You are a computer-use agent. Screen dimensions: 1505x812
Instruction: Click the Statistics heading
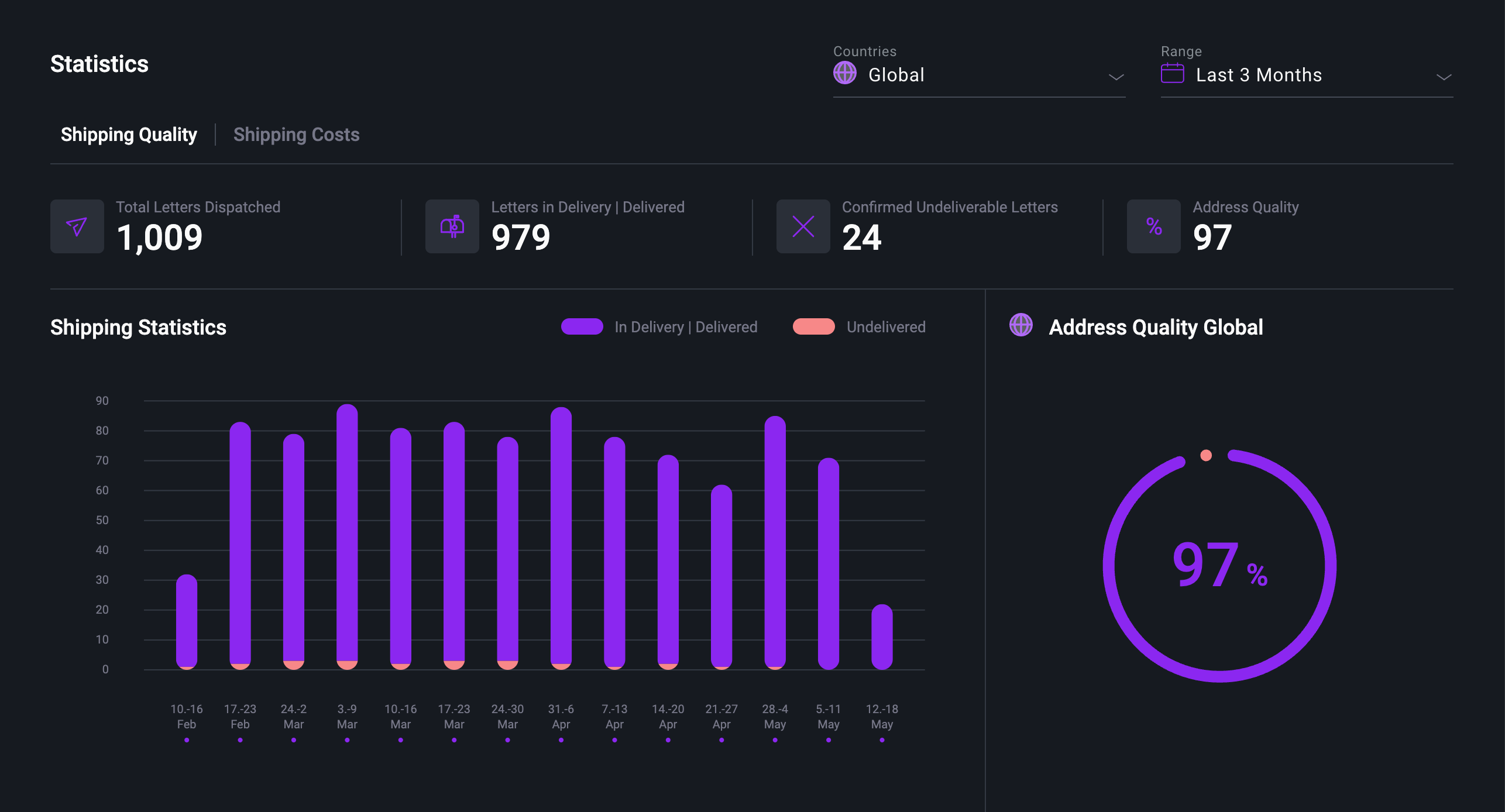[x=99, y=64]
